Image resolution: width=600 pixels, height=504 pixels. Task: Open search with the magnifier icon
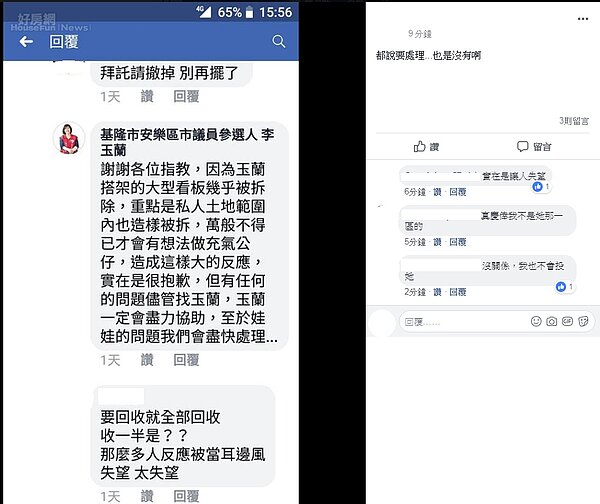pyautogui.click(x=279, y=41)
